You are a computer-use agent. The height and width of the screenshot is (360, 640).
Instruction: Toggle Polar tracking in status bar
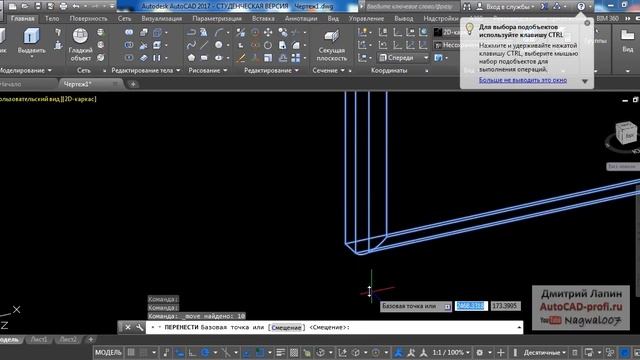click(205, 352)
